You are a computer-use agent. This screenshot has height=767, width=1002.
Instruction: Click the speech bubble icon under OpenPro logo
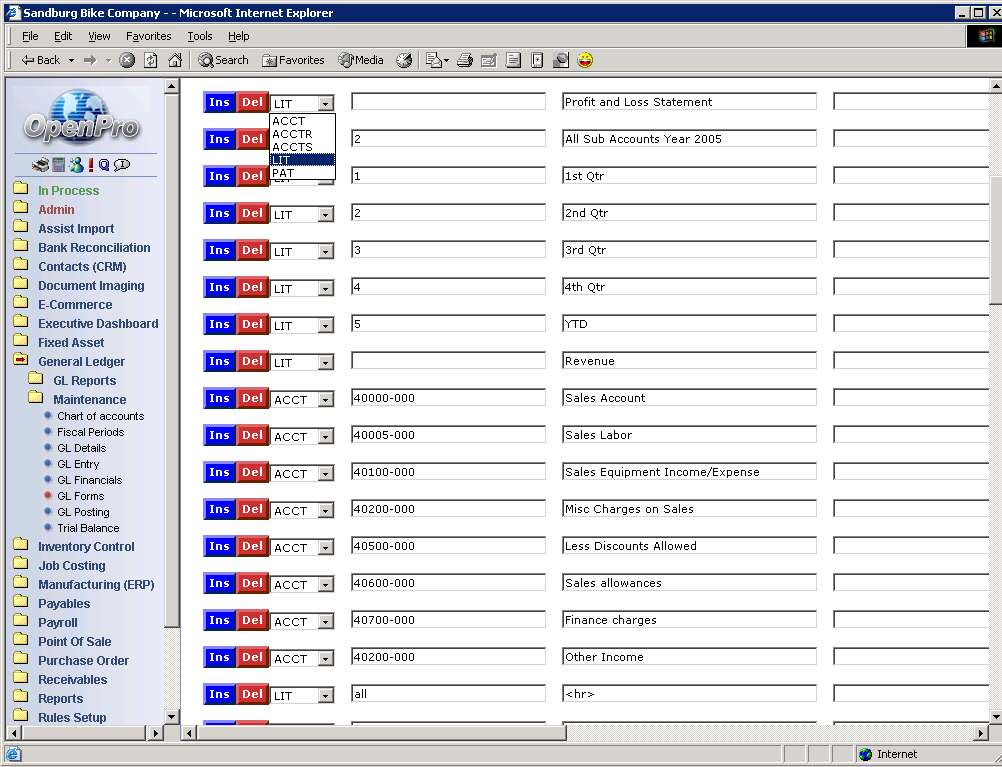[x=122, y=165]
